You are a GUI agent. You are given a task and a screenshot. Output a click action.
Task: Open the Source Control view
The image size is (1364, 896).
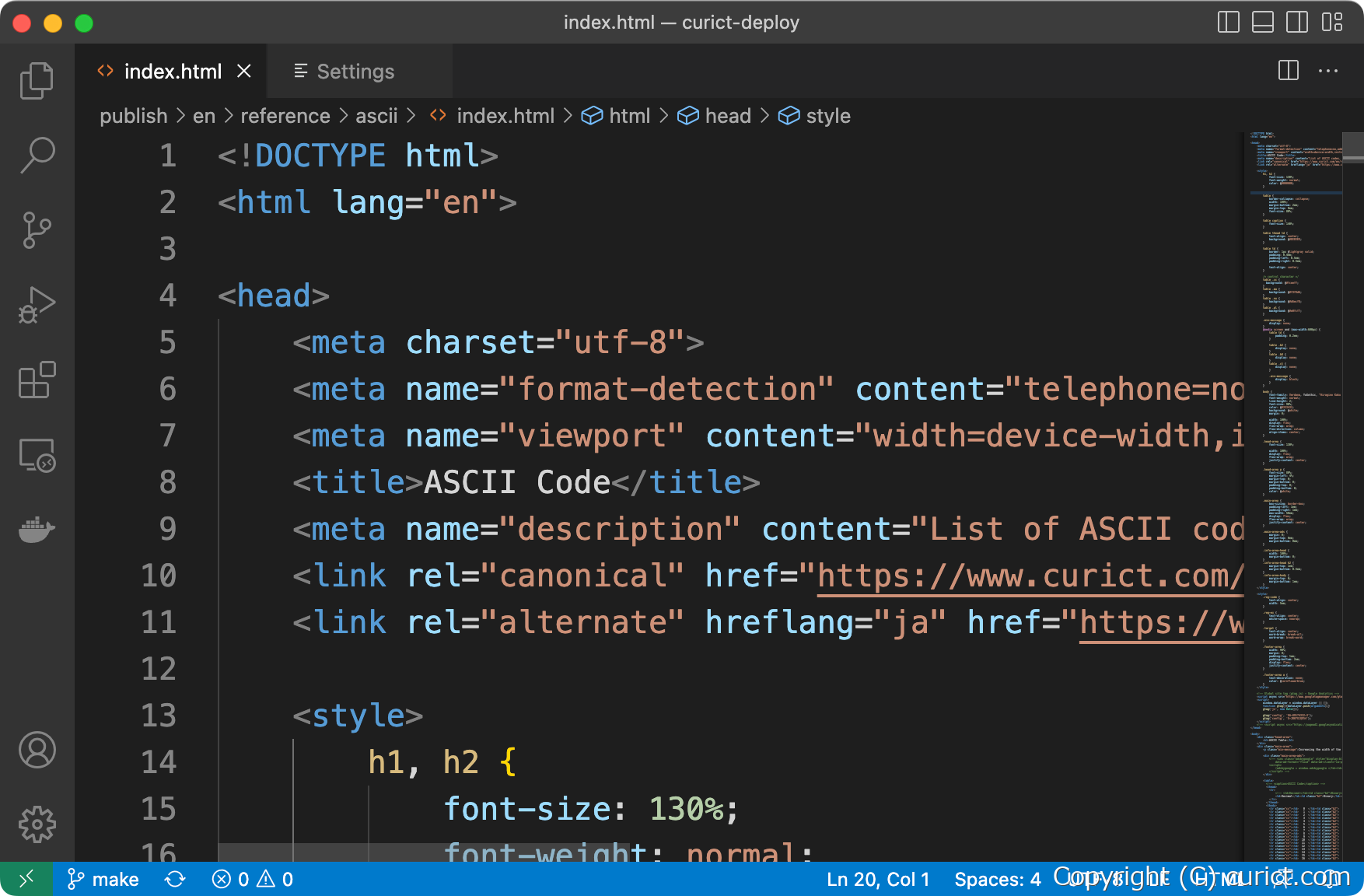(37, 229)
